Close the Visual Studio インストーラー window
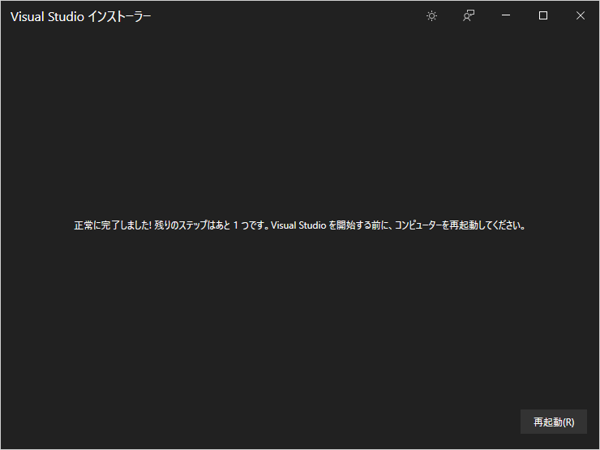 [x=580, y=16]
